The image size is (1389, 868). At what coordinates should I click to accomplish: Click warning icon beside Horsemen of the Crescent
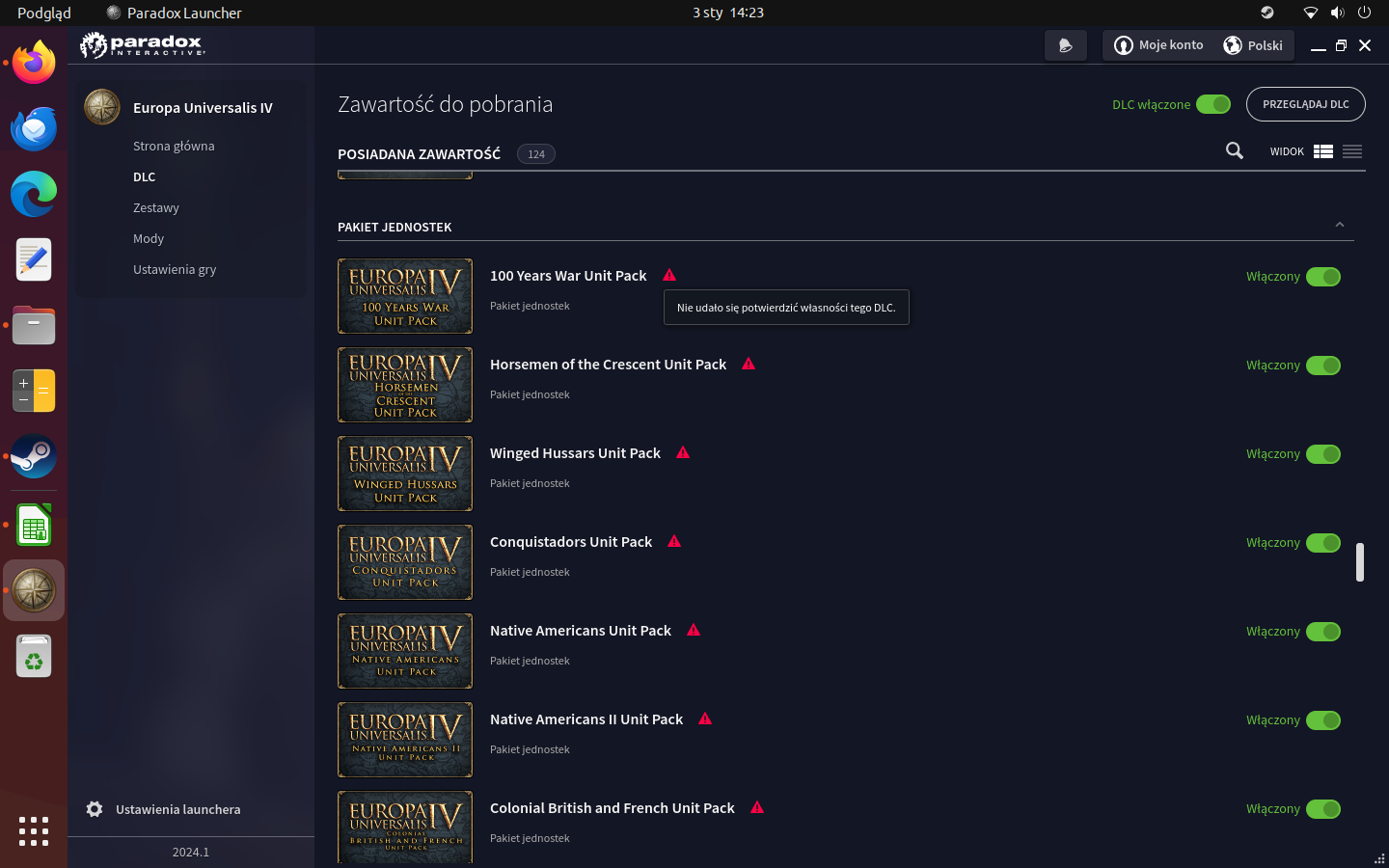pos(749,364)
